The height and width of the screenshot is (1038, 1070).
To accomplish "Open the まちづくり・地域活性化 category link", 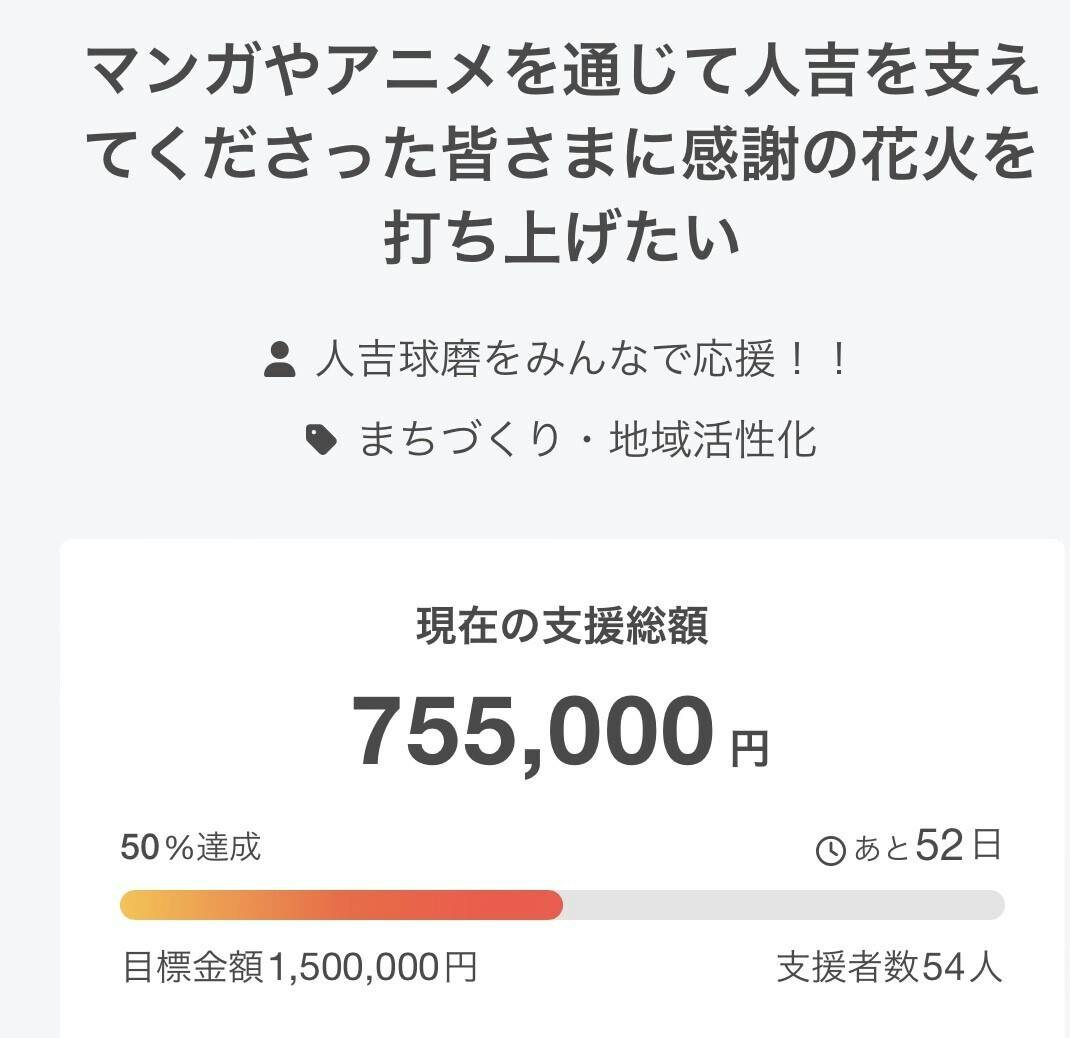I will point(587,439).
